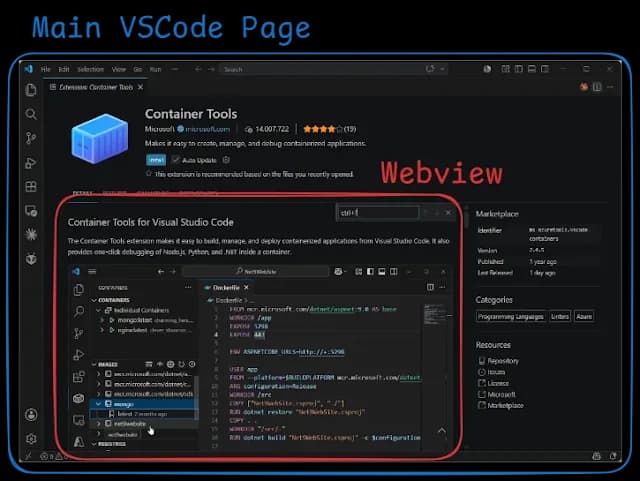Open the View menu
640x481 pixels.
119,69
